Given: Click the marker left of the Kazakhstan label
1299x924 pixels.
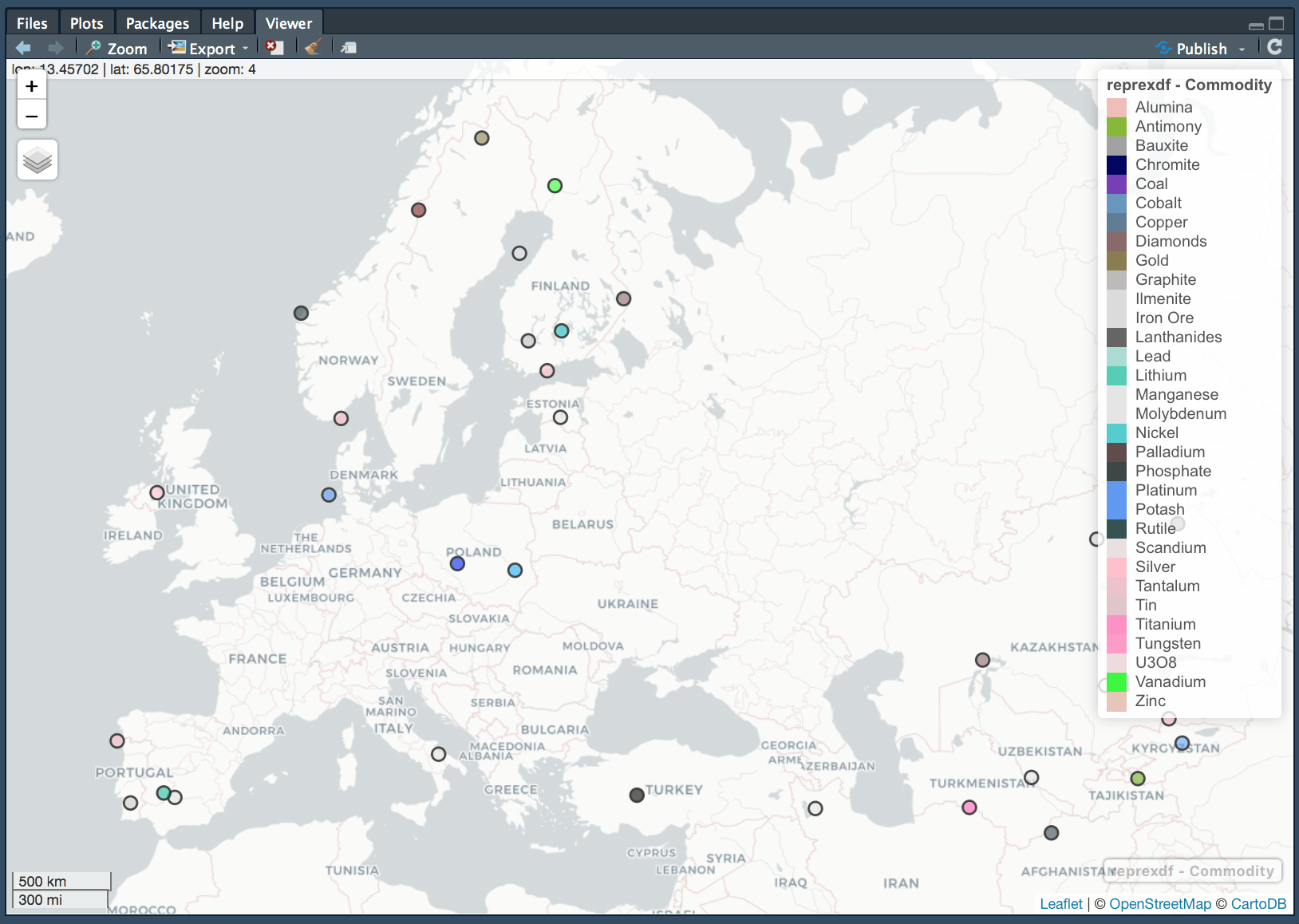Looking at the screenshot, I should [x=983, y=660].
